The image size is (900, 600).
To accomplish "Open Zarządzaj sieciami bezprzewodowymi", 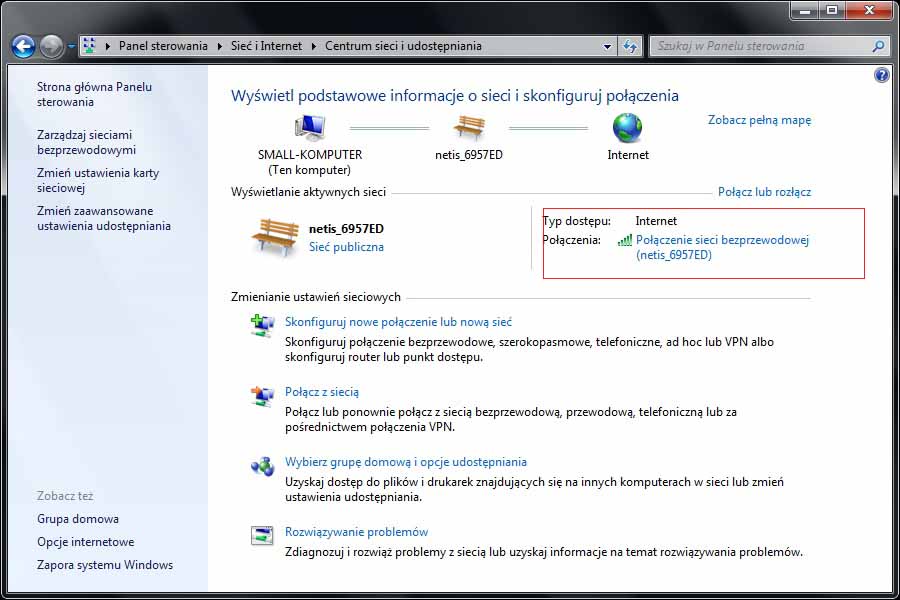I will pos(86,142).
